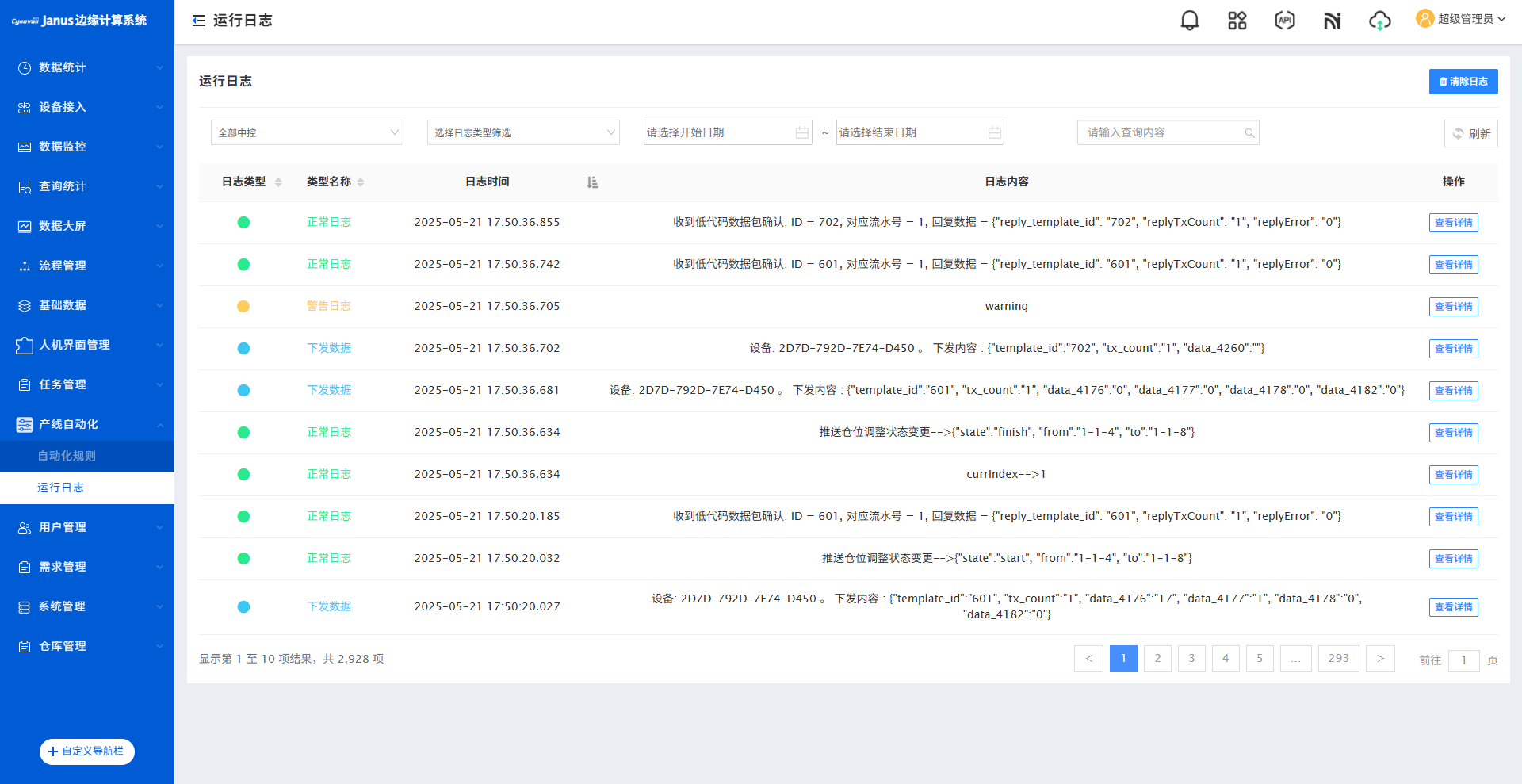Image resolution: width=1522 pixels, height=784 pixels.
Task: Expand the 超级管理员 user menu
Action: 1462,19
